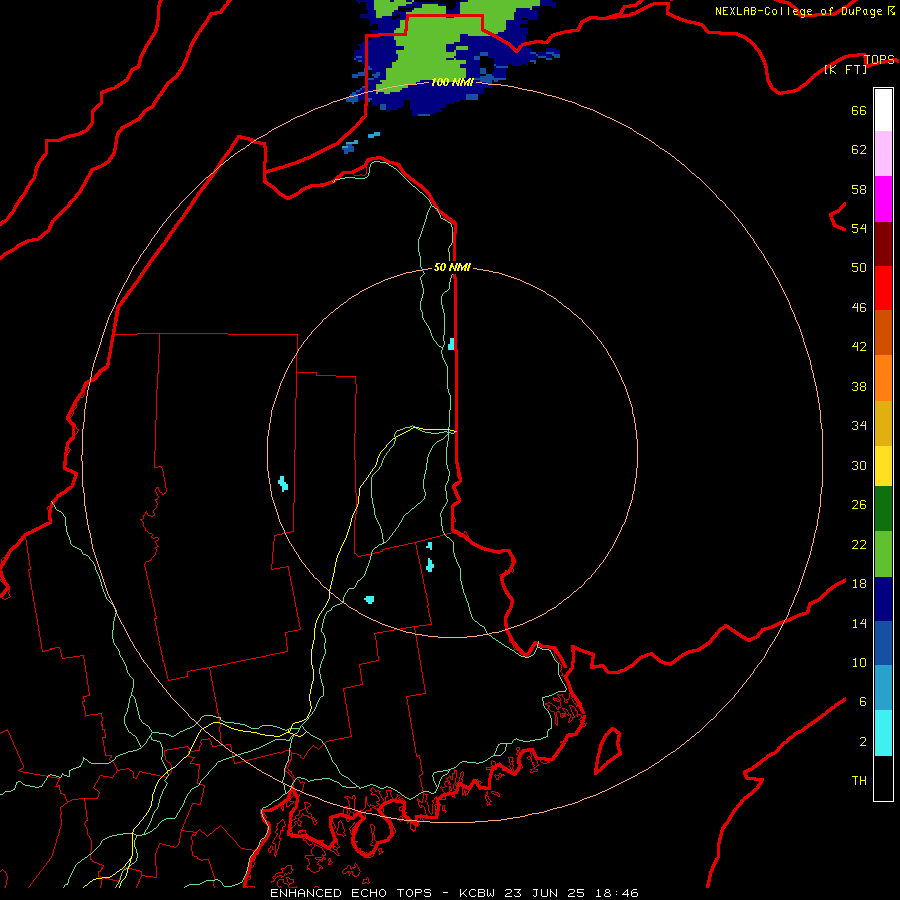Click the "[K FT]" units label
900x900 pixels.
pos(845,70)
